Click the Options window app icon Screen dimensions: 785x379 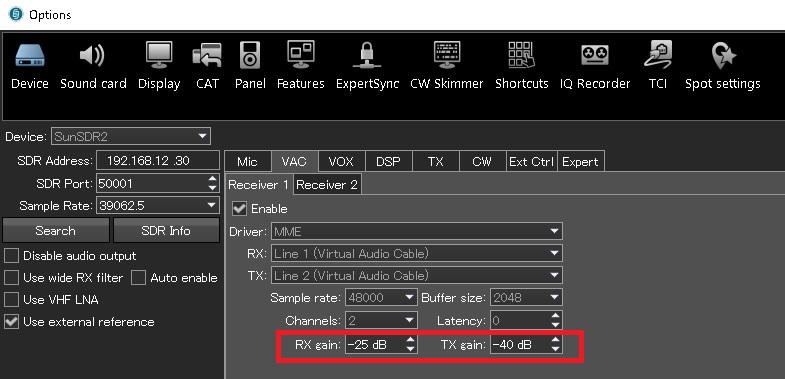(x=16, y=14)
